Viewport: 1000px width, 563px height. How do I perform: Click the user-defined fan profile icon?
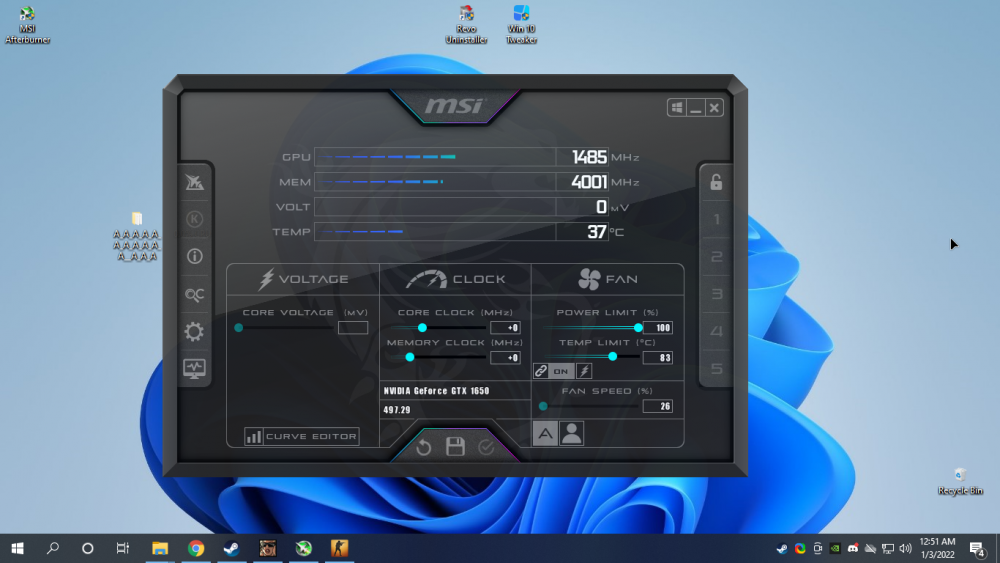click(x=571, y=434)
